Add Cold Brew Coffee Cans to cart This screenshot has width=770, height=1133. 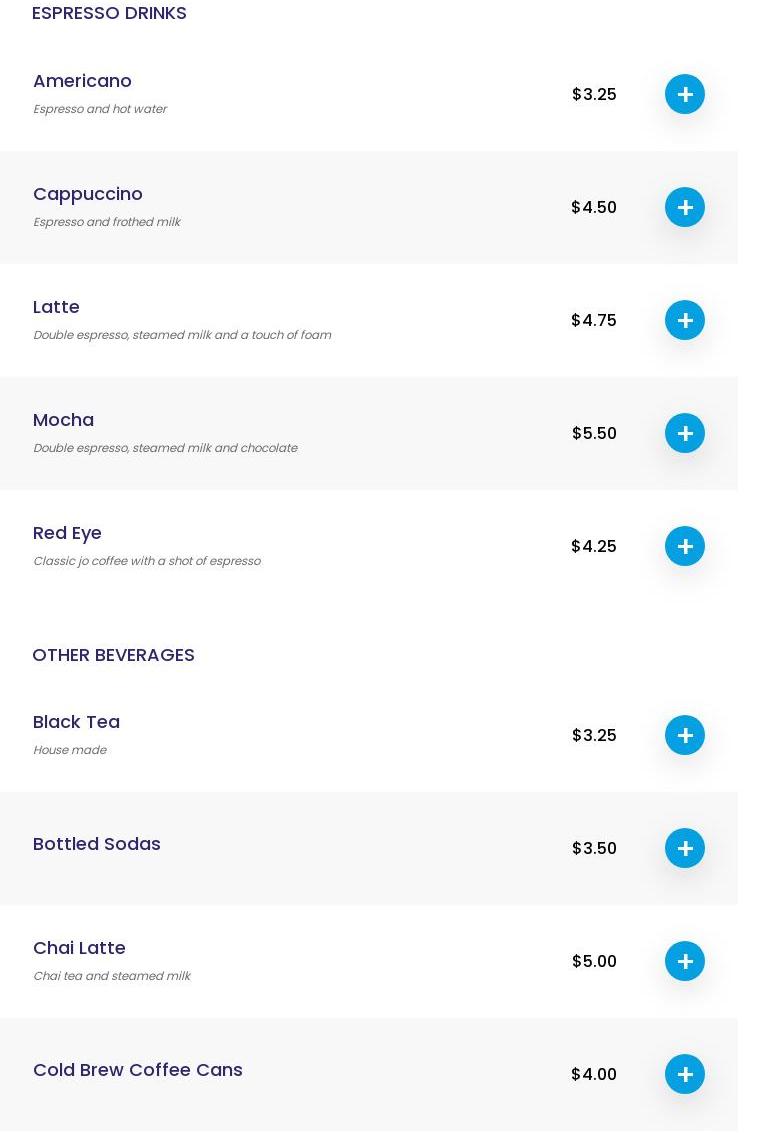coord(684,1074)
